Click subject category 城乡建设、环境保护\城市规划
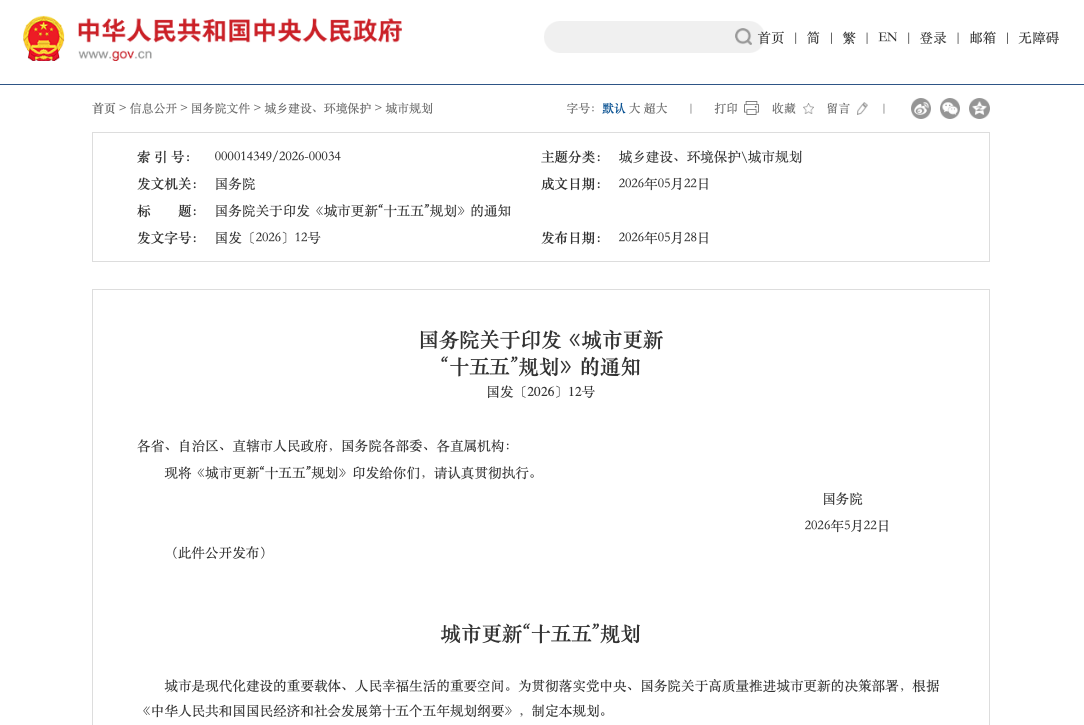Screen dimensions: 1084x725 tap(710, 157)
